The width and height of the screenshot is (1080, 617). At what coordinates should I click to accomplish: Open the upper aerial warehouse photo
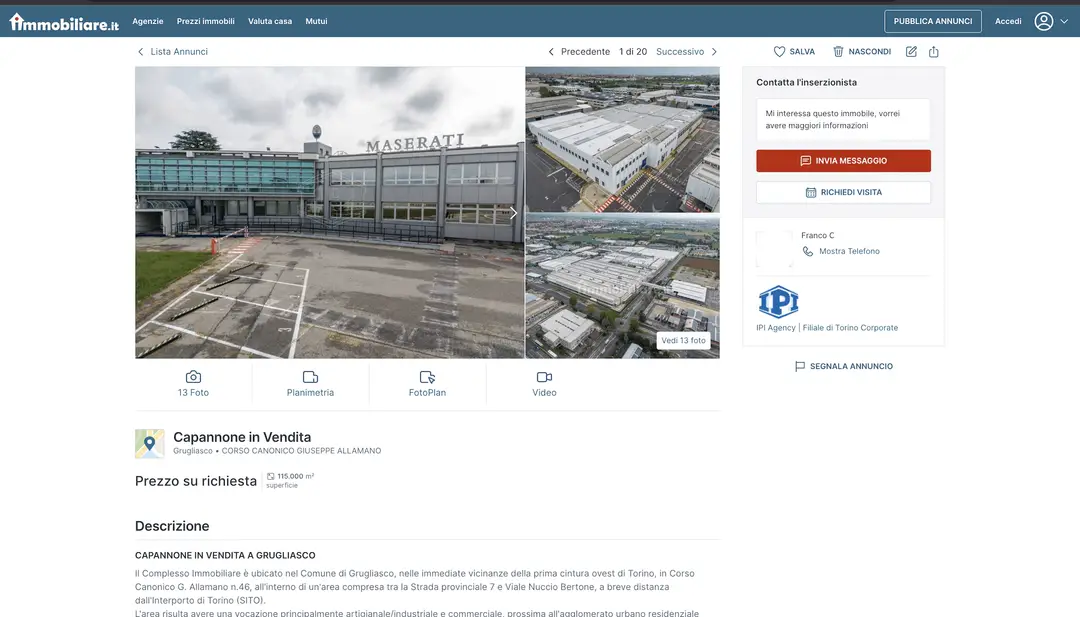click(x=622, y=139)
